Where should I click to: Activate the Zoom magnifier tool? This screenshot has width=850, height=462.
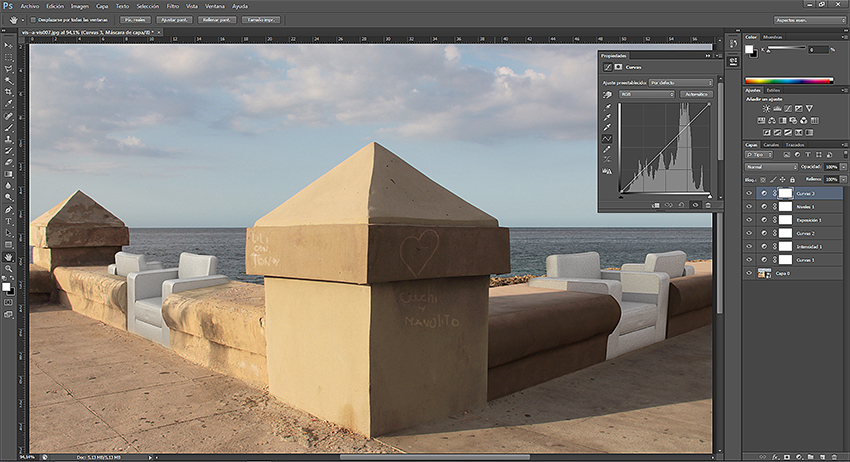click(9, 268)
